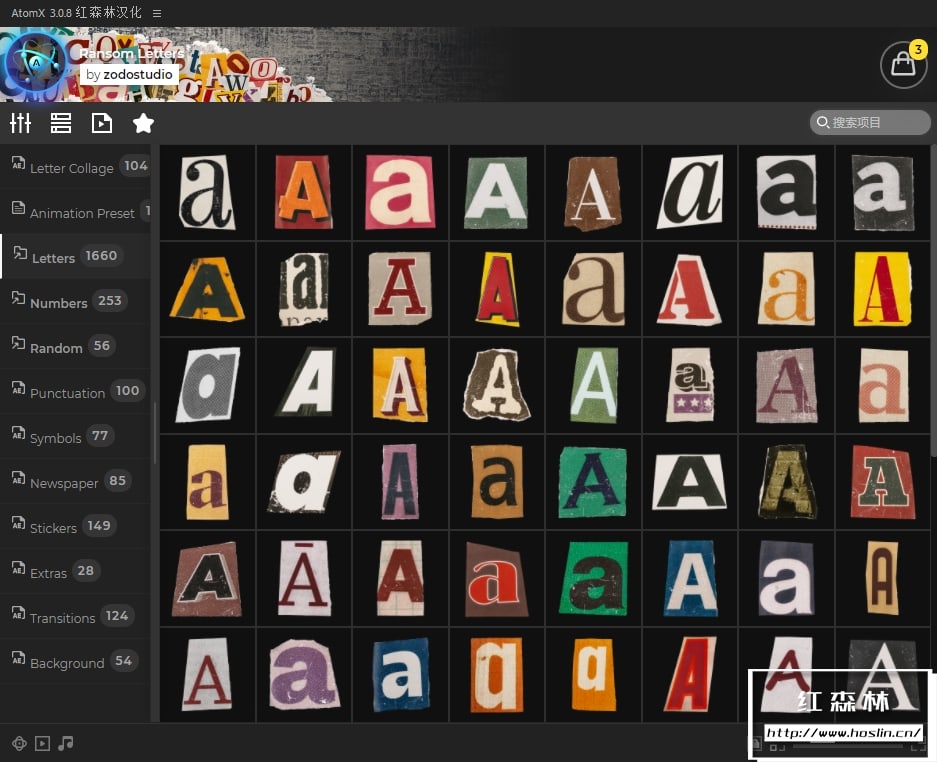Open the hamburger menu next to AtomX title
Image resolution: width=937 pixels, height=762 pixels.
point(157,13)
